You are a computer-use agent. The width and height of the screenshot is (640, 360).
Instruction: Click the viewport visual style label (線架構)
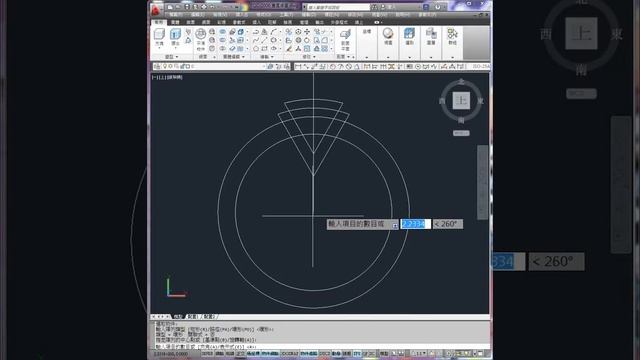tap(175, 77)
